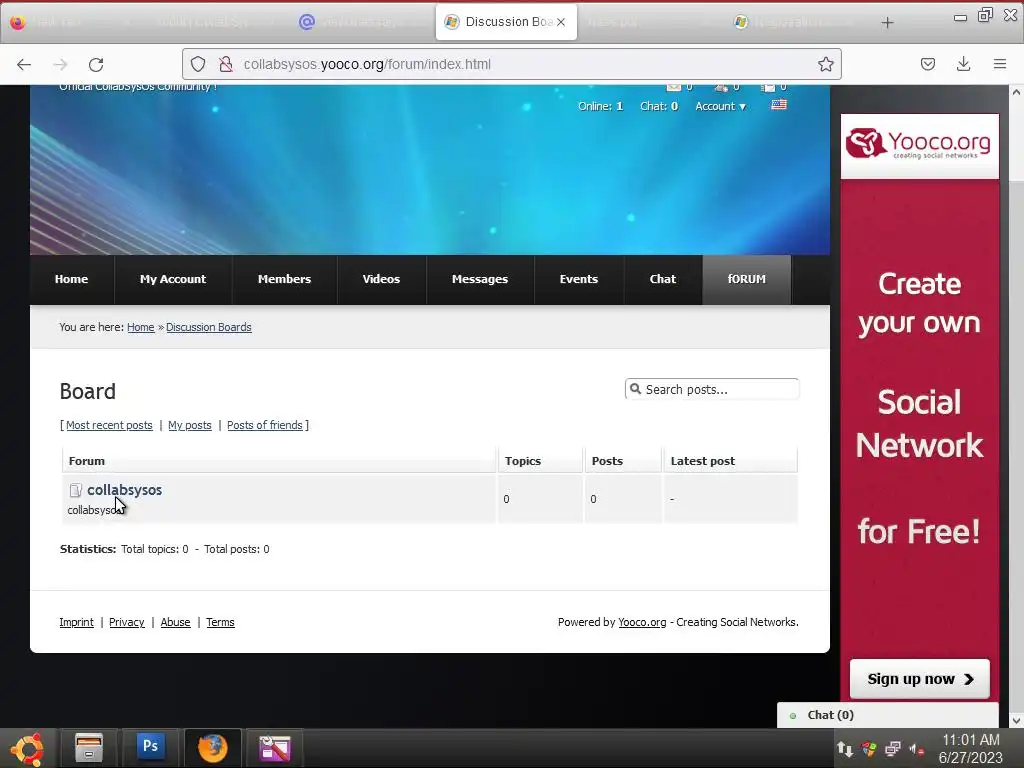Open the Videos navigation tab
The image size is (1024, 768).
(x=381, y=279)
